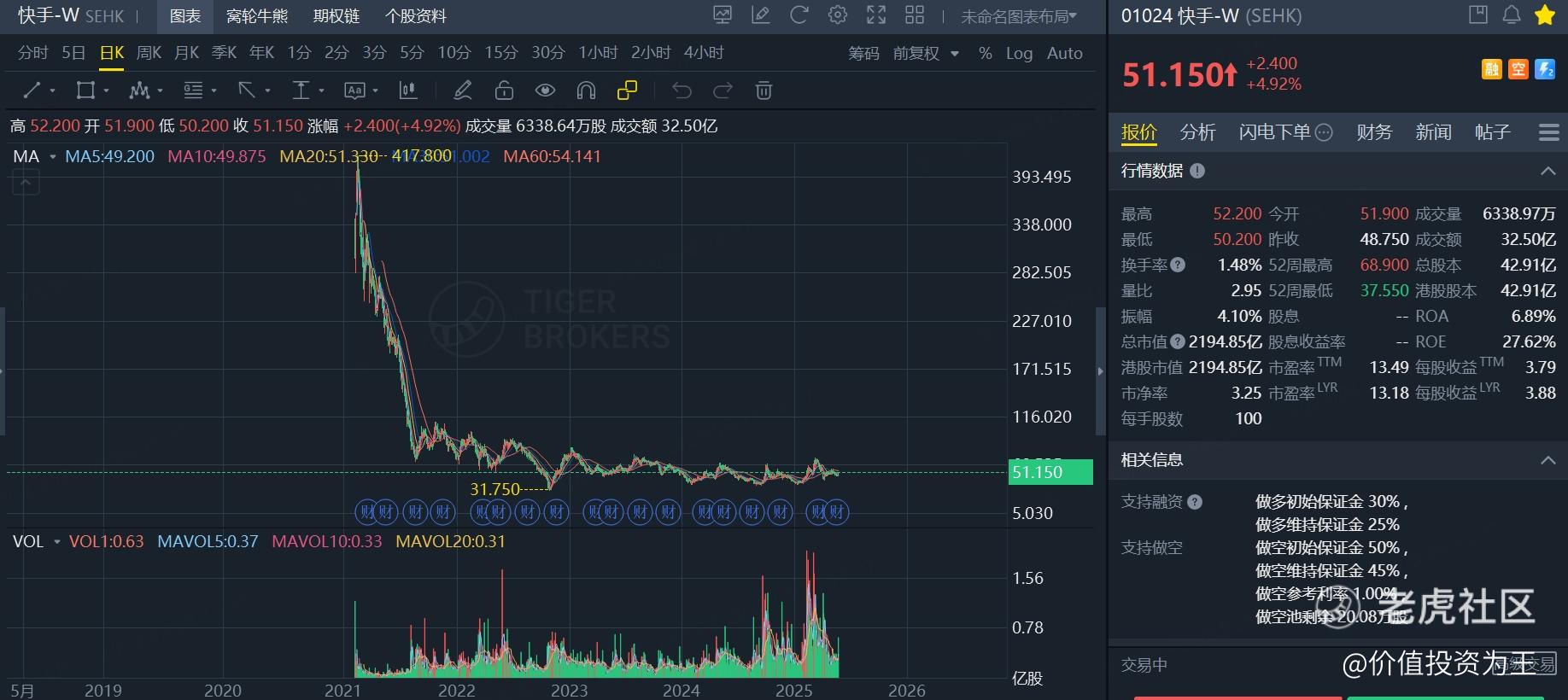Refresh the chart
This screenshot has height=700, width=1568.
799,15
